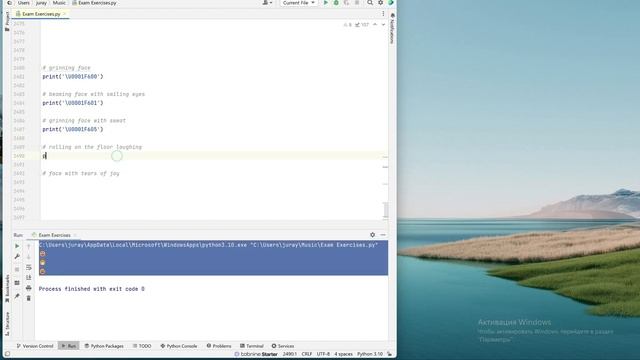This screenshot has height=360, width=640.
Task: Click the Music breadcrumb in the navigation bar
Action: point(59,3)
